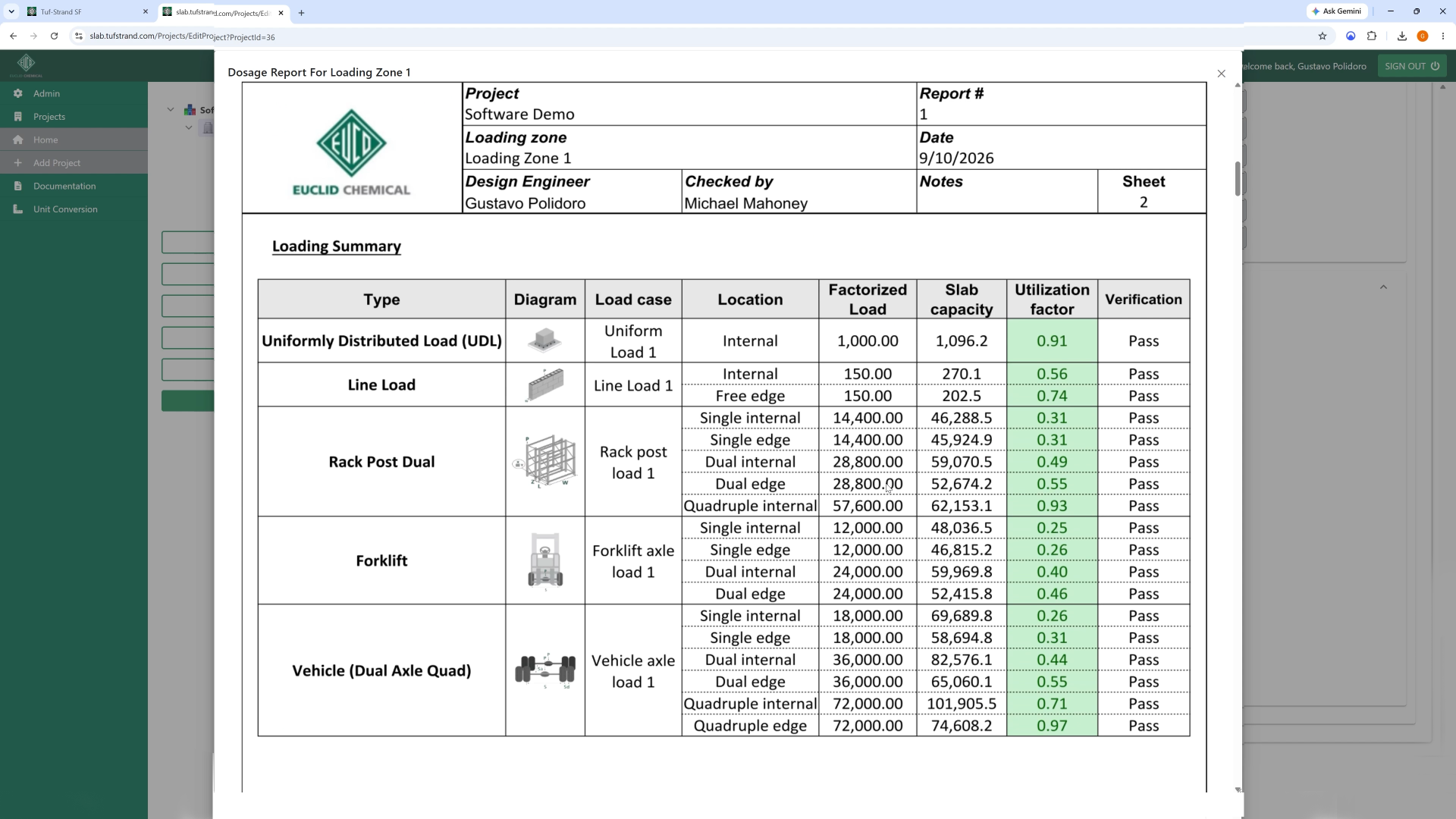Open the profile avatar icon in browser toolbar
The width and height of the screenshot is (1456, 819).
point(1423,36)
